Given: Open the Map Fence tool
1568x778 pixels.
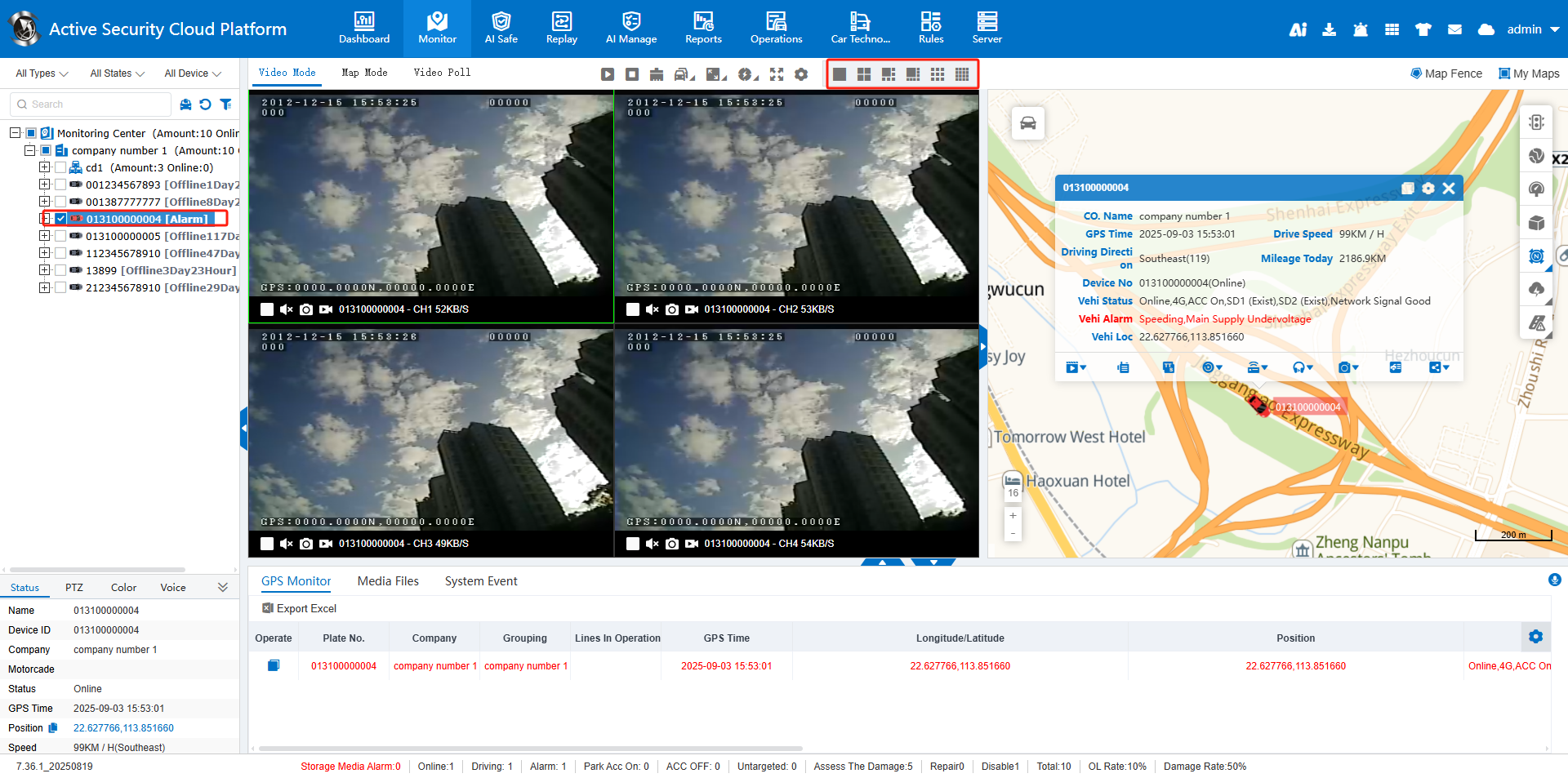Looking at the screenshot, I should click(1445, 73).
